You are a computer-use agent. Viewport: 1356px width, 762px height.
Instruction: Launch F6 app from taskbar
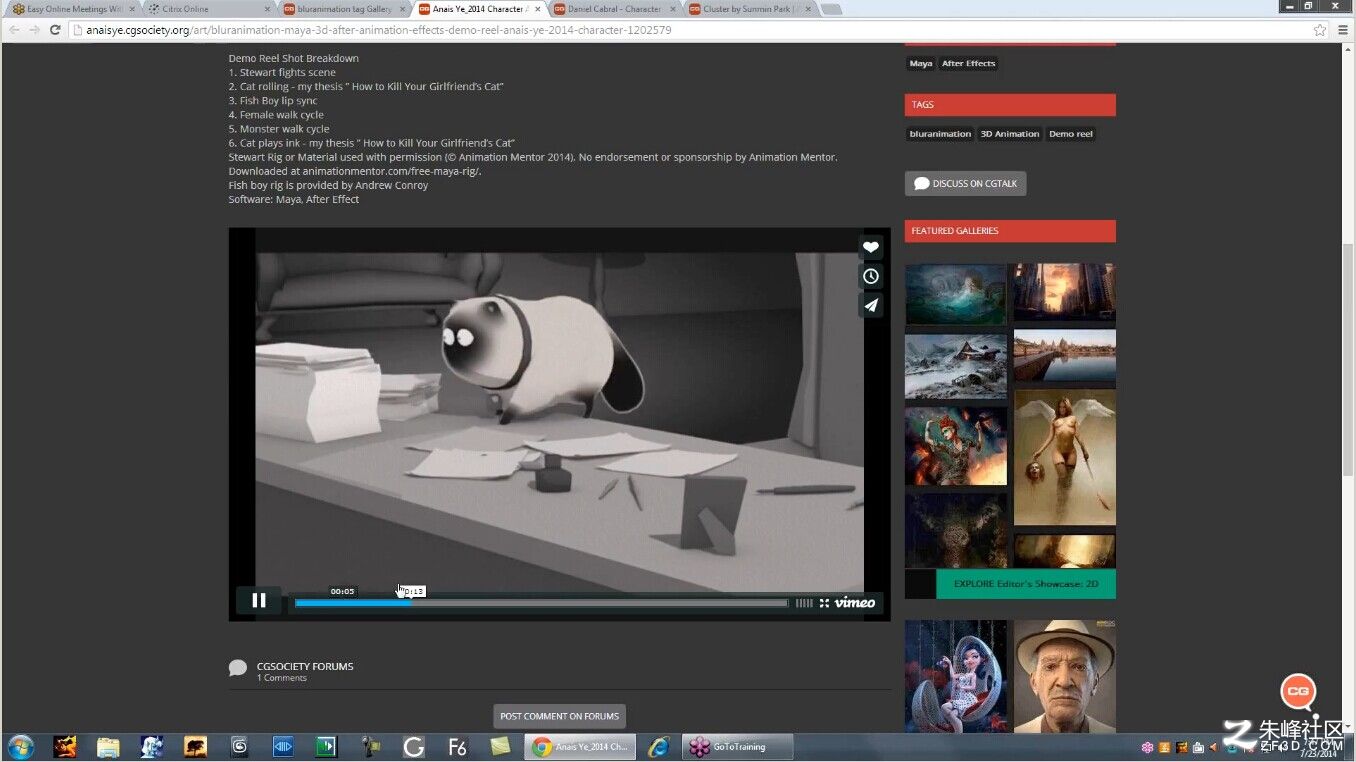(x=457, y=747)
